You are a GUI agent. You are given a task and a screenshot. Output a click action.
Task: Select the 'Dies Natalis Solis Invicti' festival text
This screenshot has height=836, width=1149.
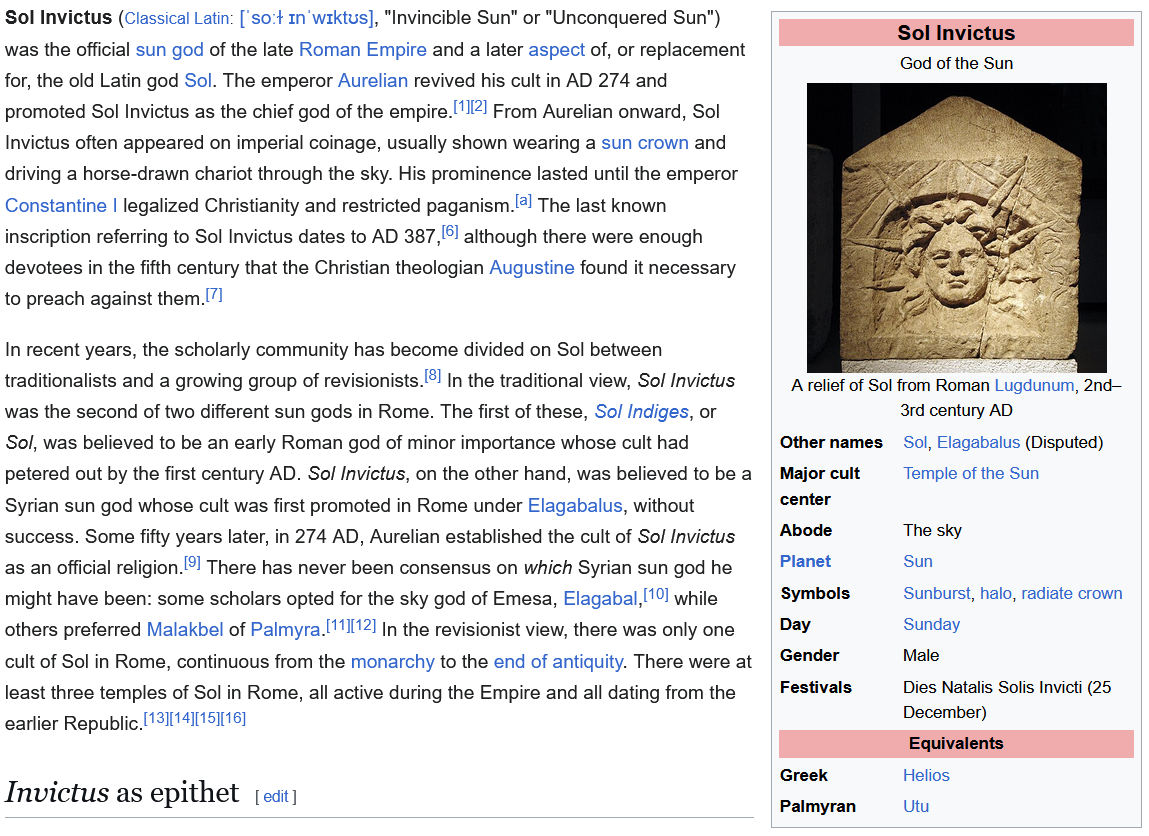click(x=992, y=687)
